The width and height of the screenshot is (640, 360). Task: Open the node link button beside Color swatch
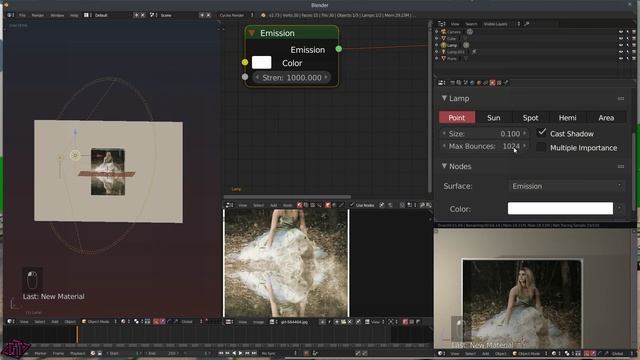(620, 209)
